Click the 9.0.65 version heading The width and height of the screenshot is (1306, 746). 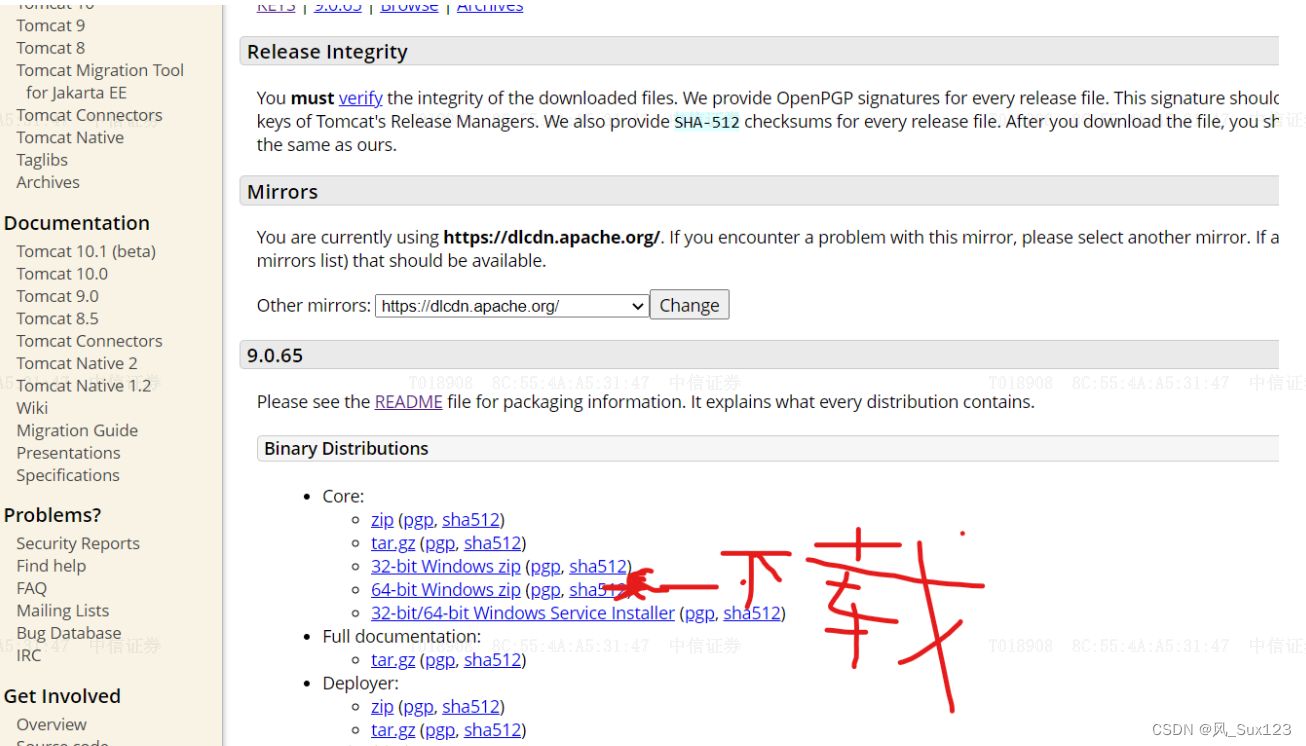tap(275, 356)
